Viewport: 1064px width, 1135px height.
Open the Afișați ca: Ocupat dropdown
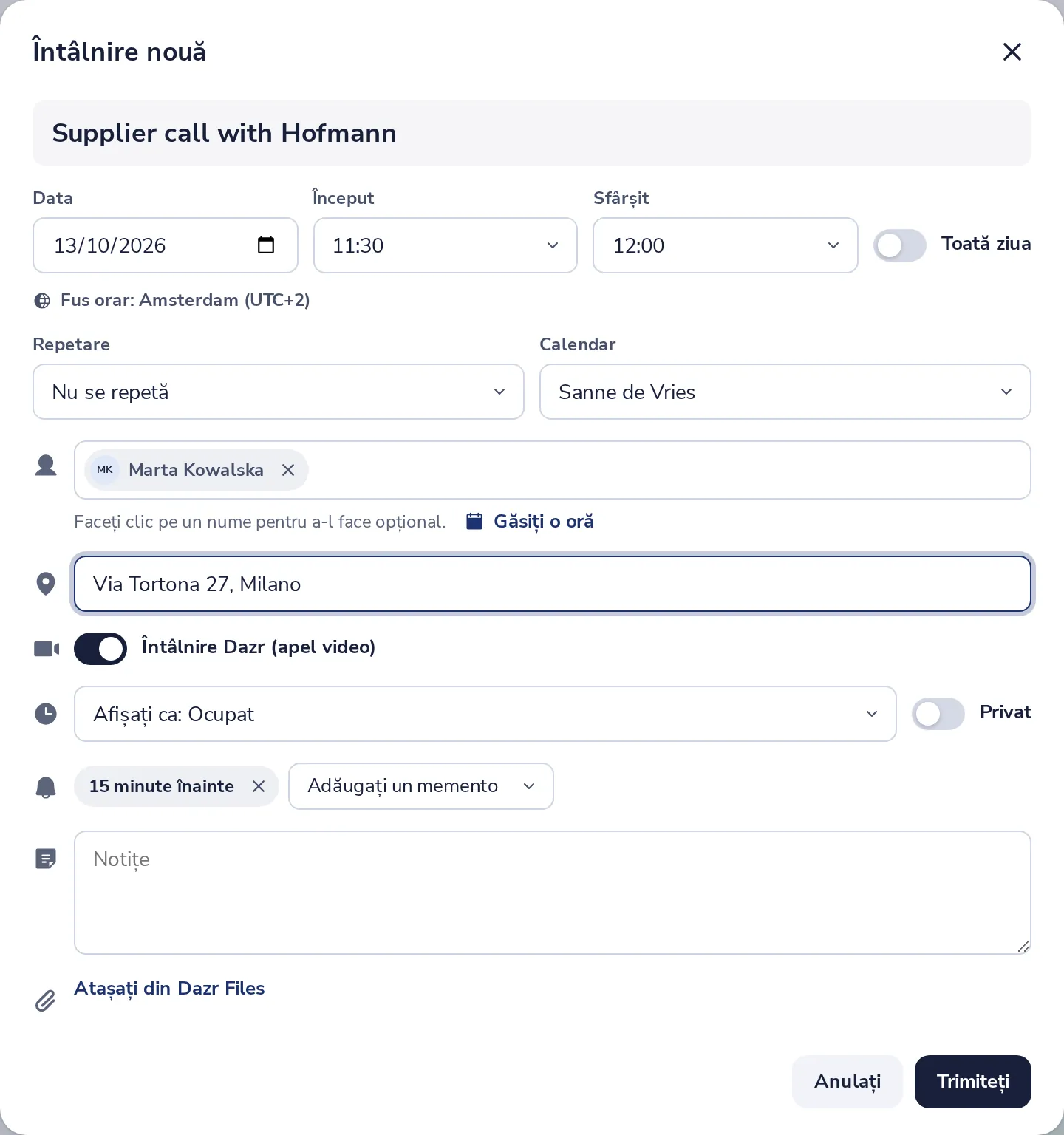pos(485,714)
